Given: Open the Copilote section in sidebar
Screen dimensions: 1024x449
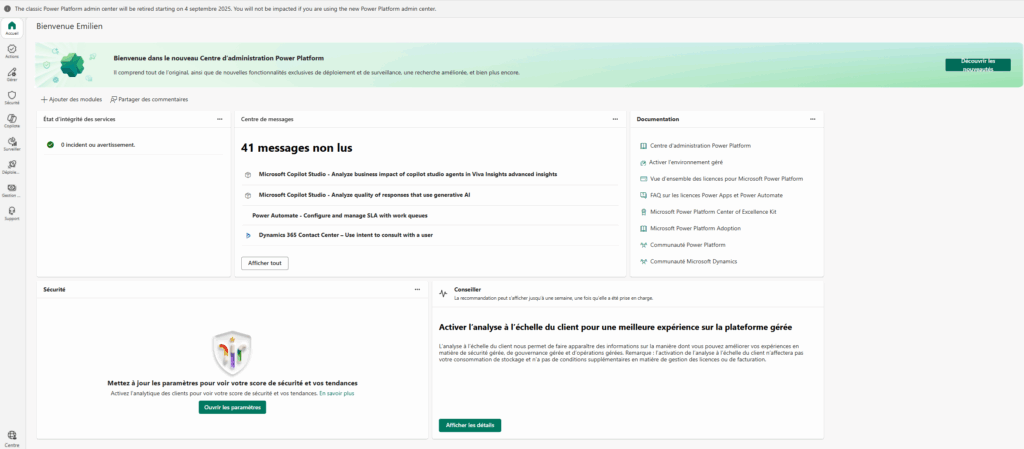Looking at the screenshot, I should (x=12, y=121).
